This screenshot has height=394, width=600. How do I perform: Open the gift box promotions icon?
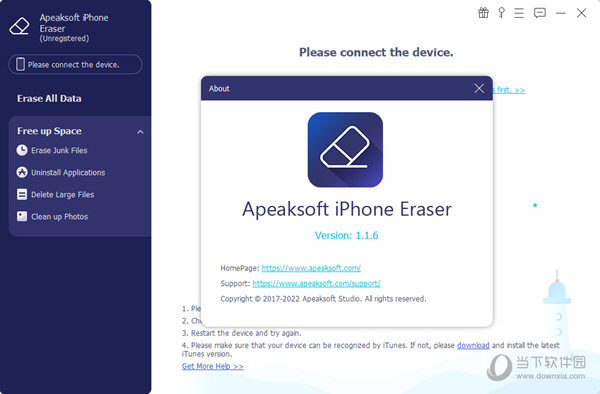(x=483, y=13)
